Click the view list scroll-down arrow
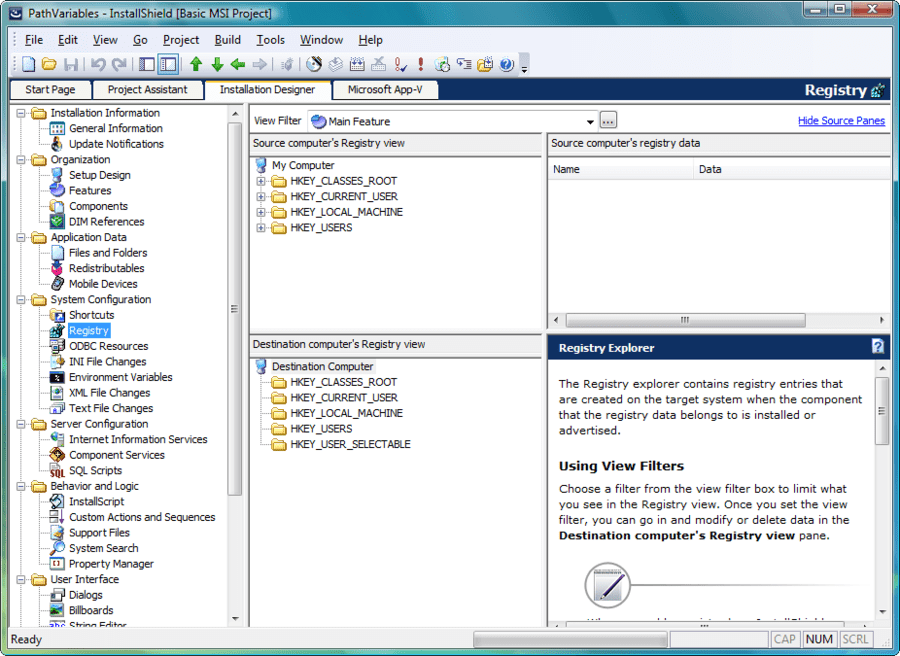 pyautogui.click(x=235, y=619)
